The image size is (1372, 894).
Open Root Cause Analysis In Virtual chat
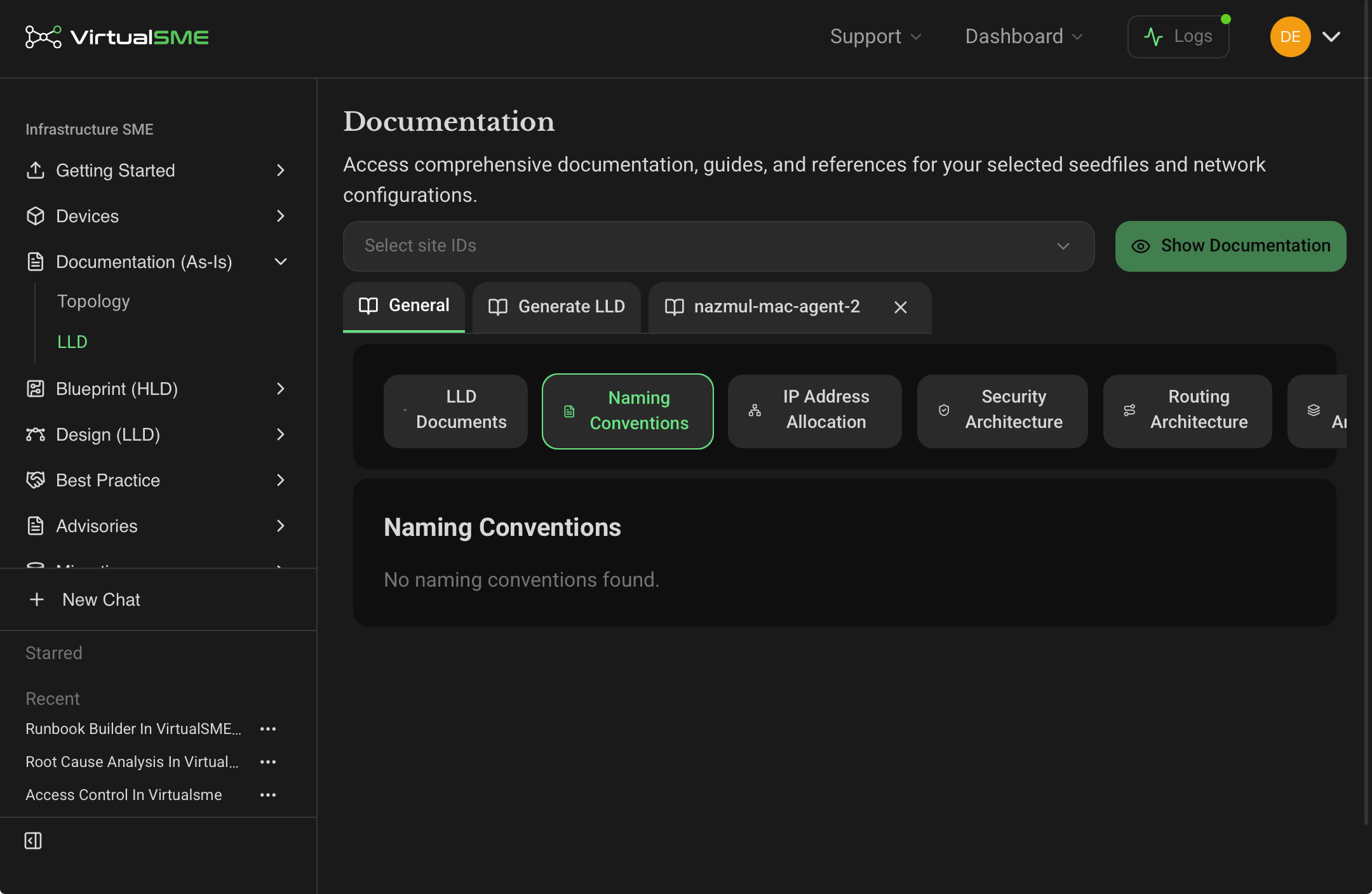point(132,762)
